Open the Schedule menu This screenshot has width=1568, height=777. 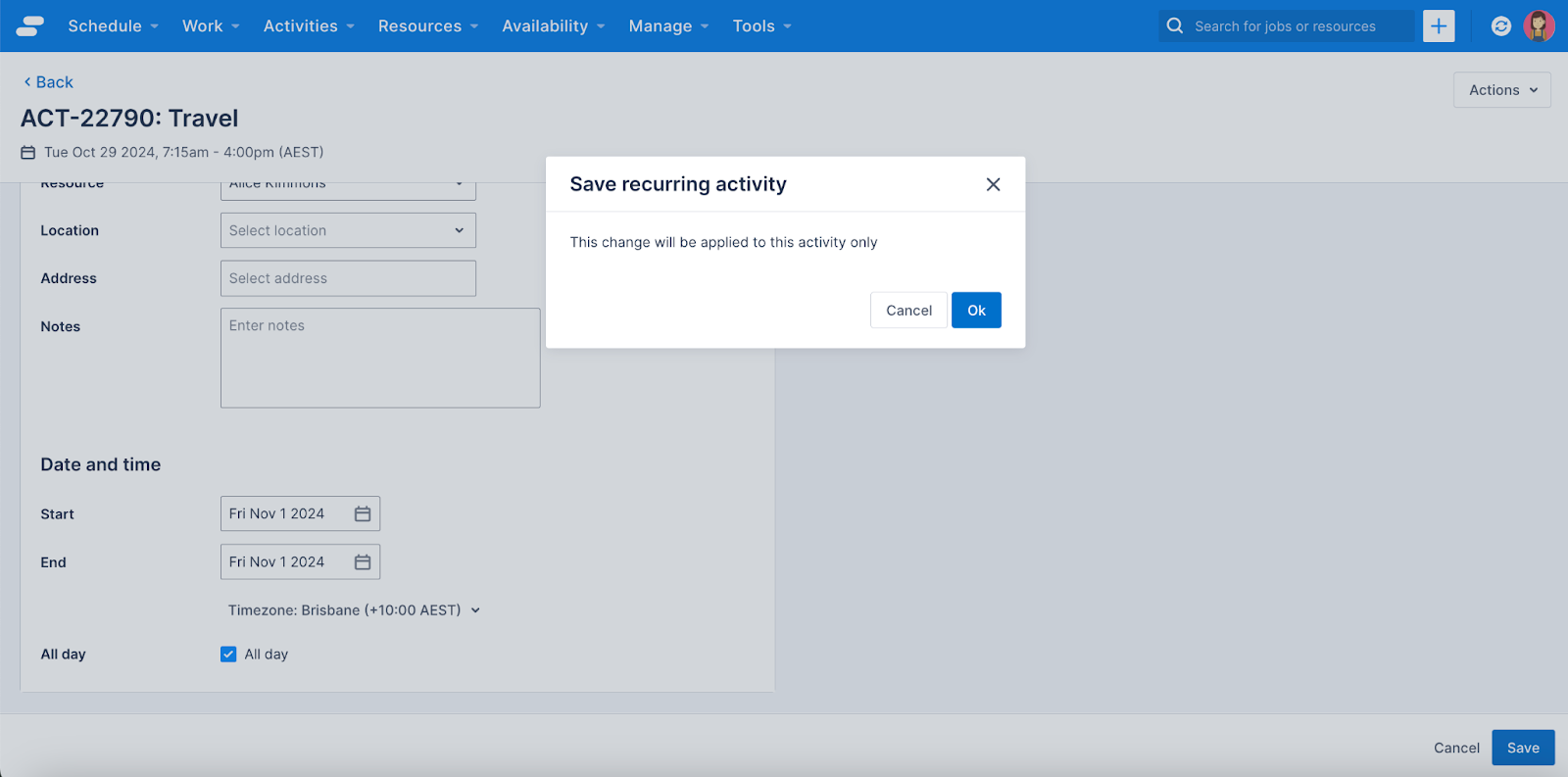coord(113,26)
